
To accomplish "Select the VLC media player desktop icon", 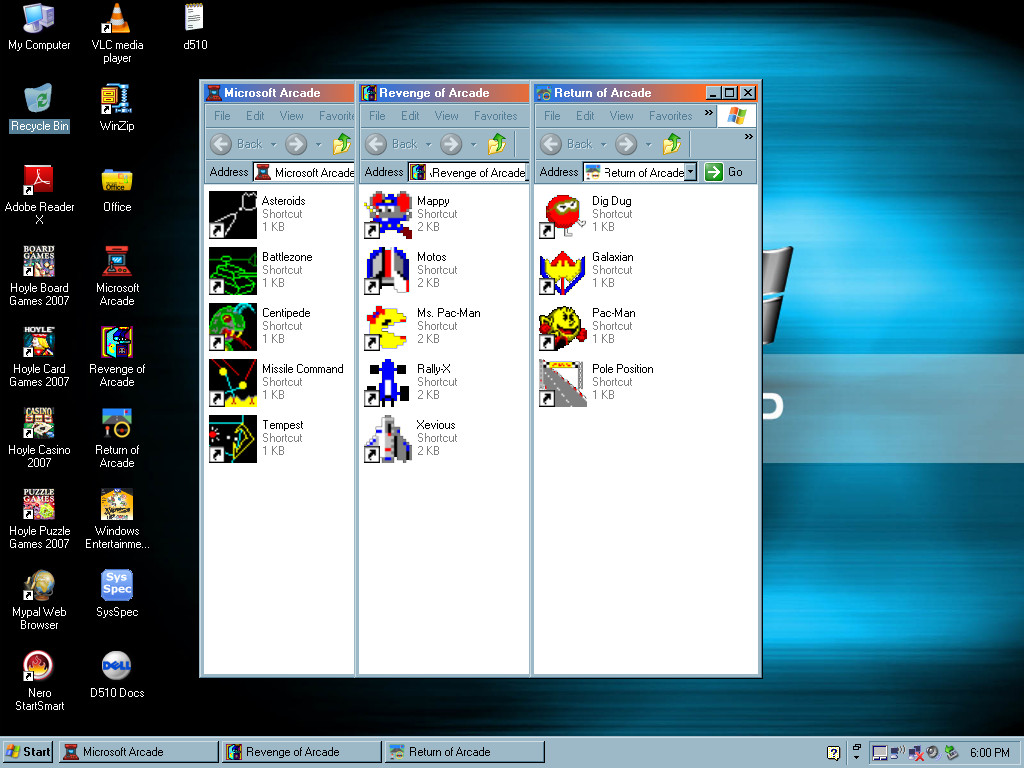I will [117, 33].
